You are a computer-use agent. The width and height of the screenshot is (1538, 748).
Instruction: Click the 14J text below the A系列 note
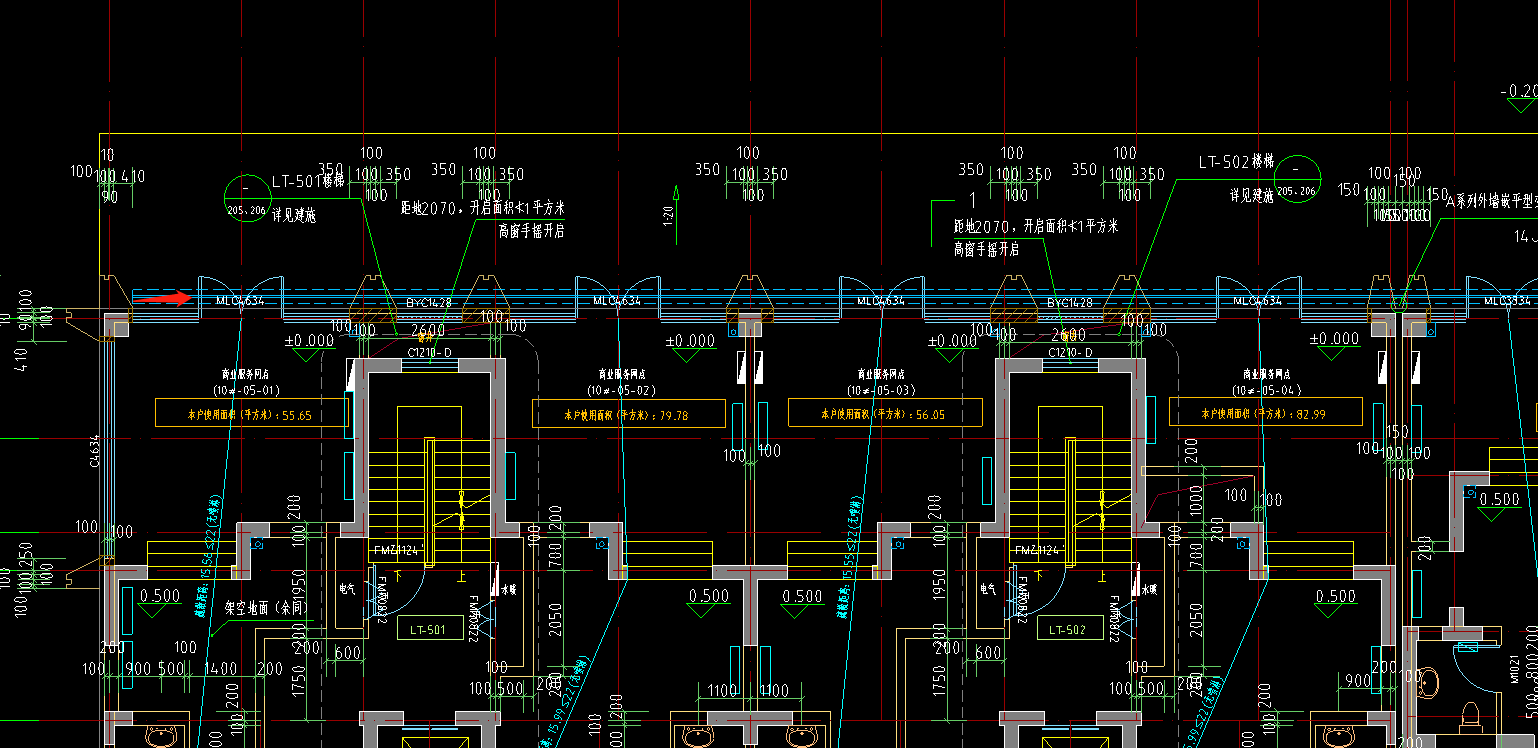(x=1527, y=237)
